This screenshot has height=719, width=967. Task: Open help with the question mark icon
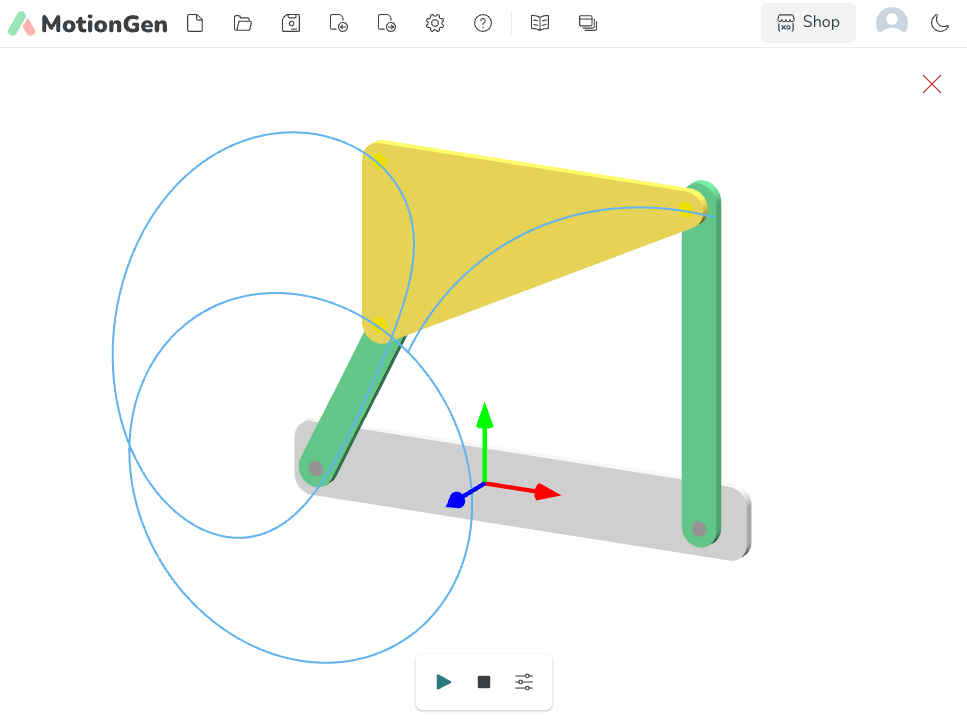pos(483,23)
